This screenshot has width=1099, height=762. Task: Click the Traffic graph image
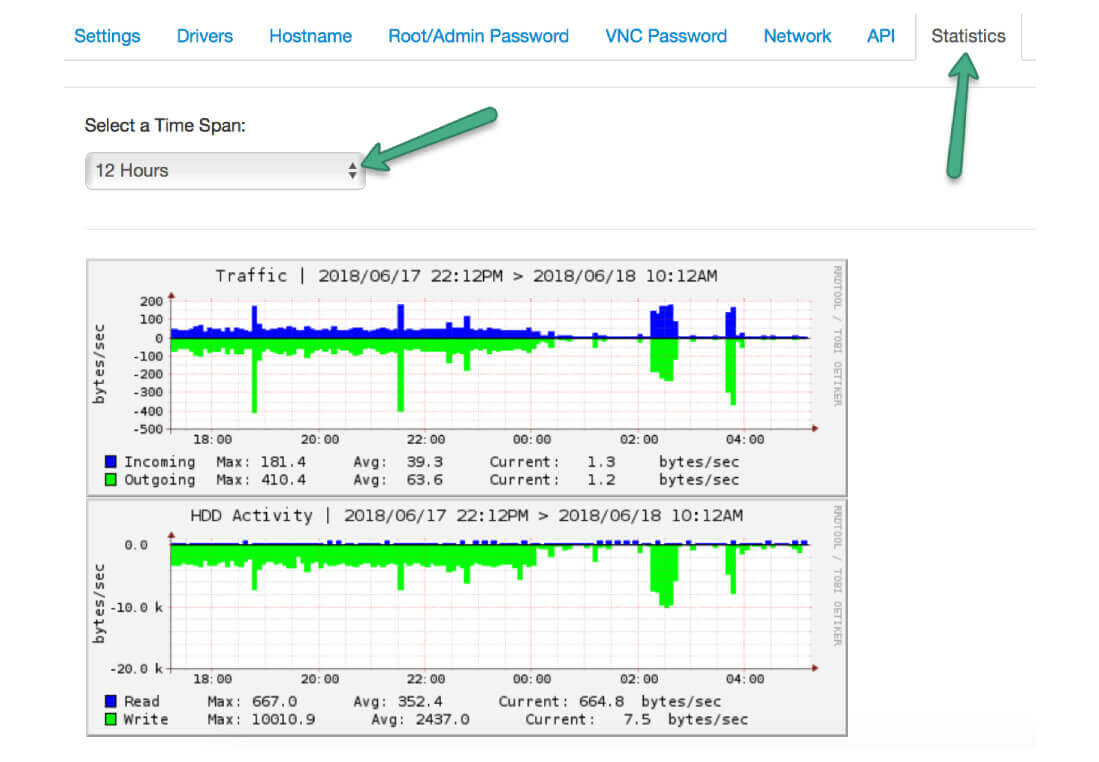tap(467, 378)
